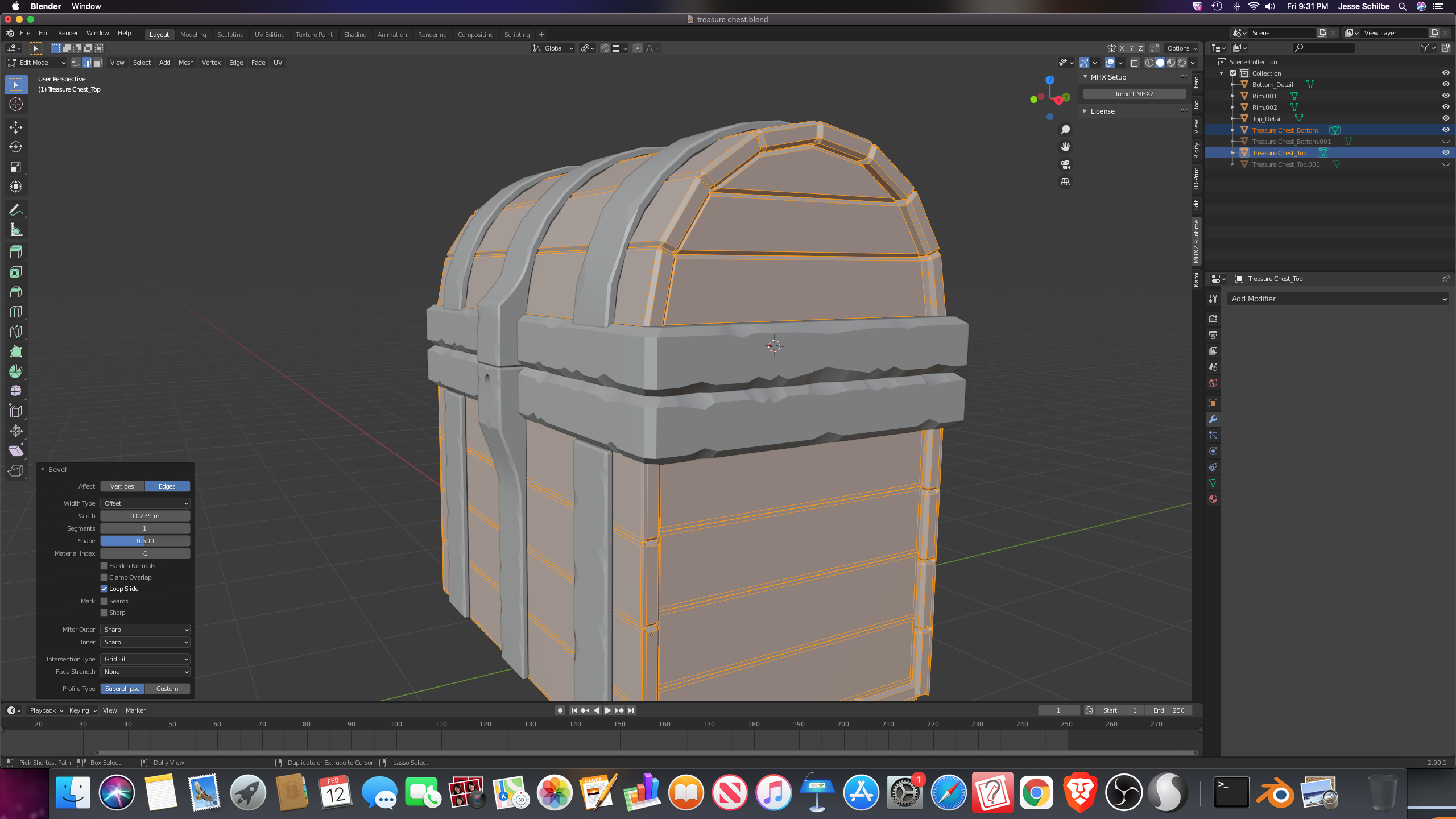Open the Width Type dropdown

[145, 503]
